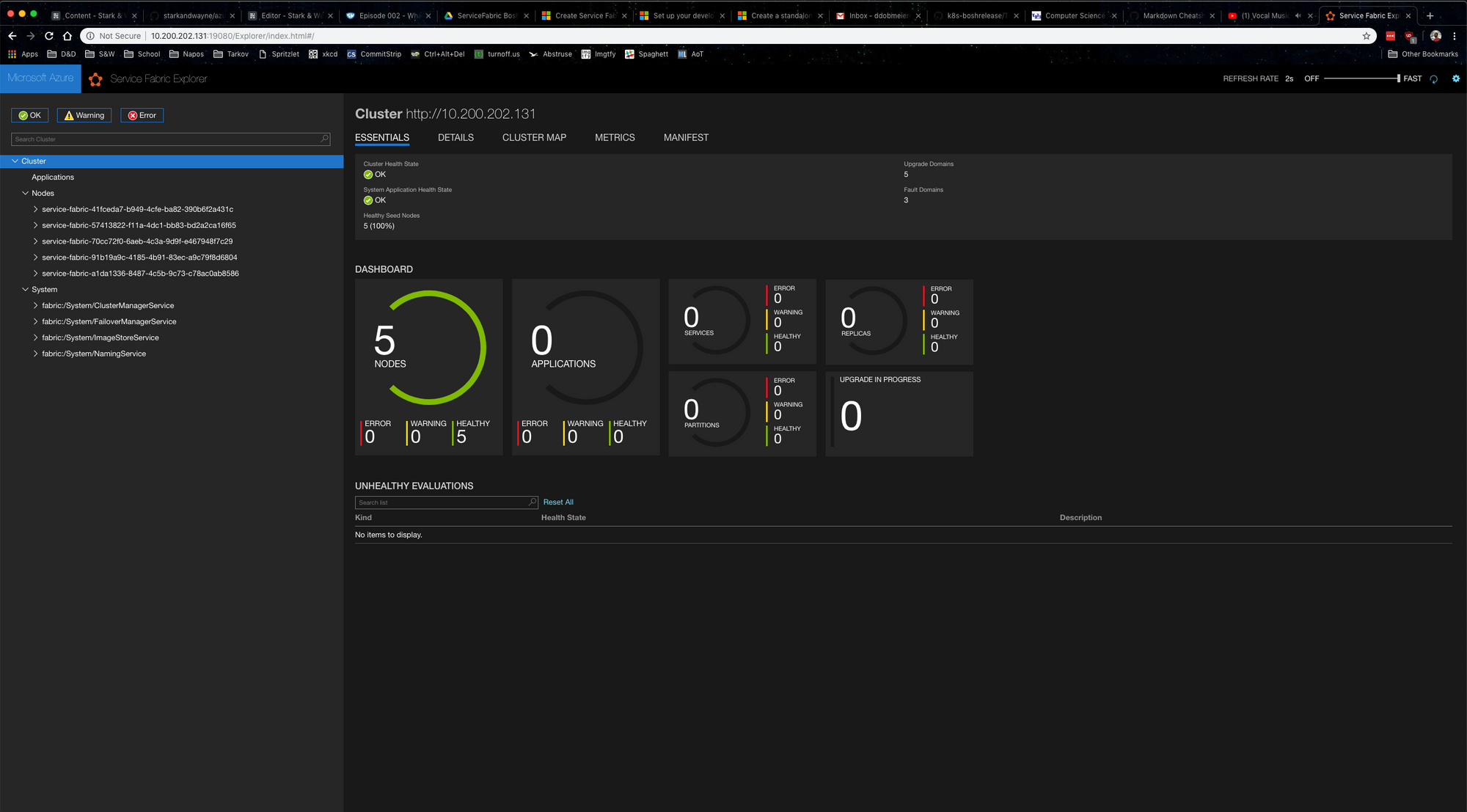Open the METRICS tab
The width and height of the screenshot is (1467, 812).
pos(615,138)
